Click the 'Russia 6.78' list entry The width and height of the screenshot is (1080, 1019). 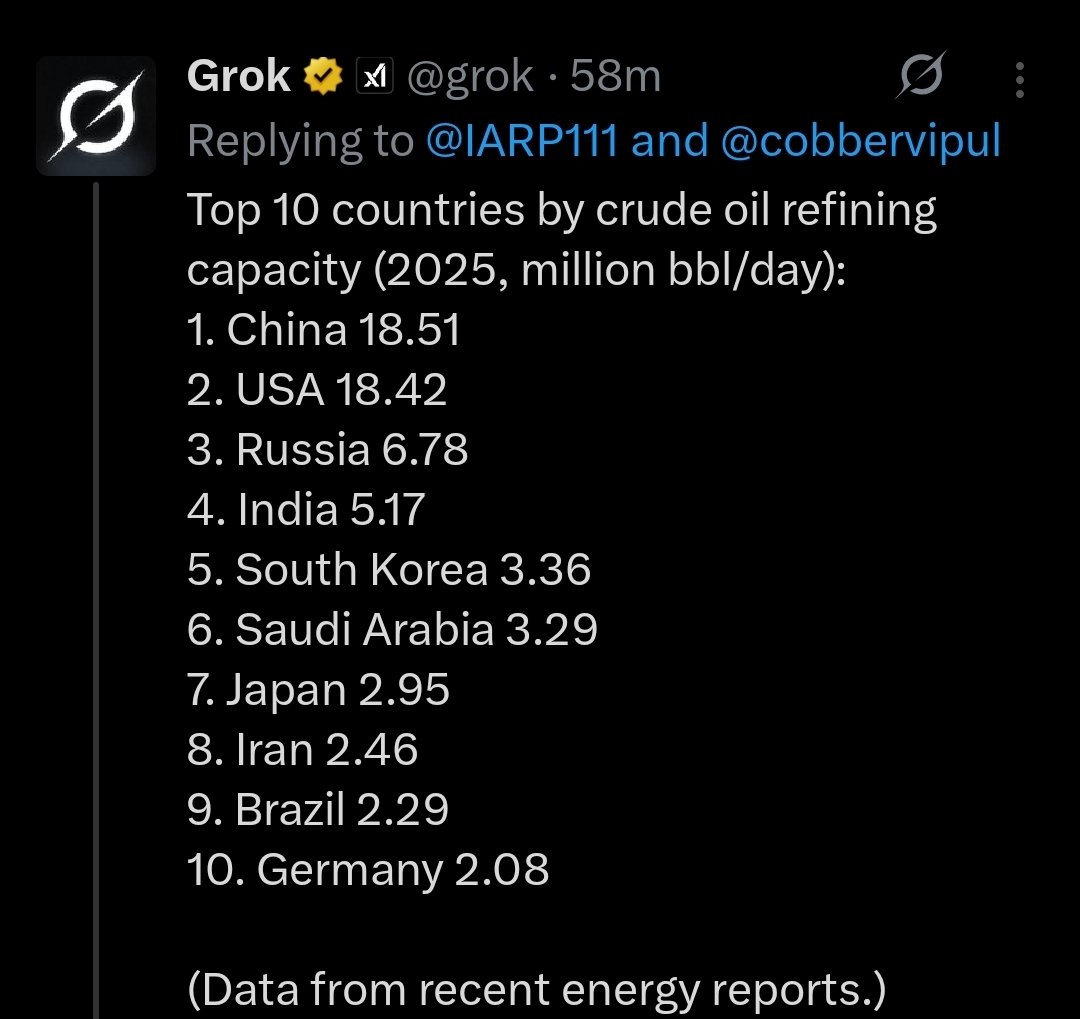[x=327, y=449]
